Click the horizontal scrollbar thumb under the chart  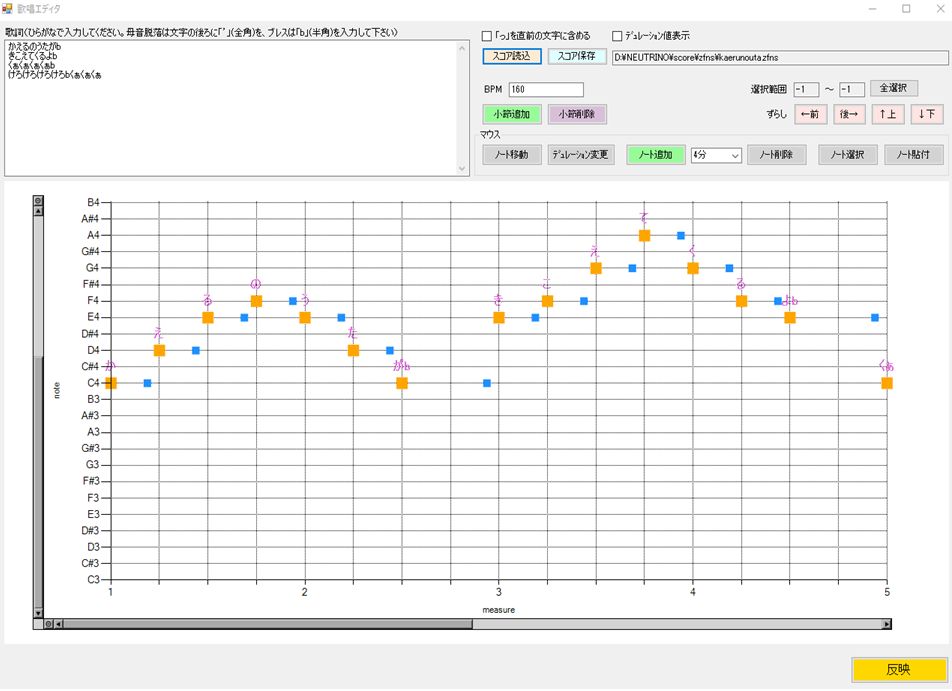click(265, 624)
